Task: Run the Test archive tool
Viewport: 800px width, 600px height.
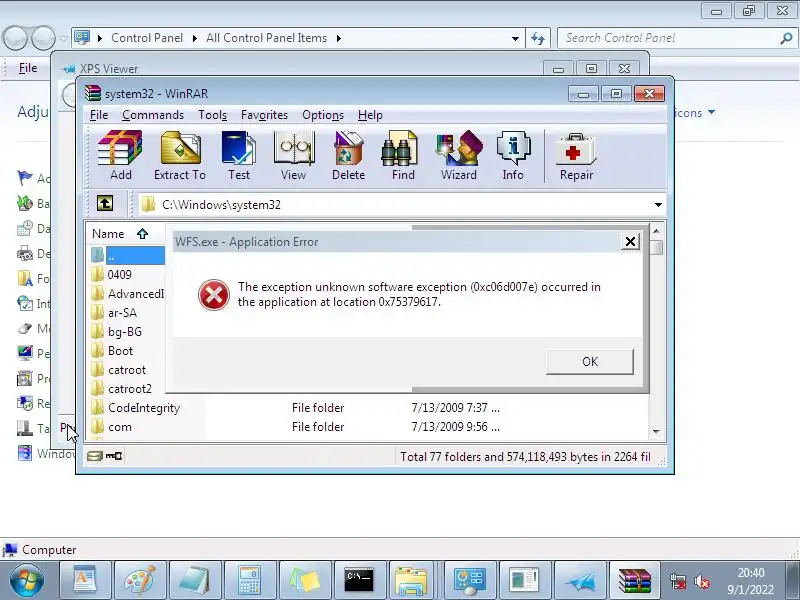Action: point(238,155)
